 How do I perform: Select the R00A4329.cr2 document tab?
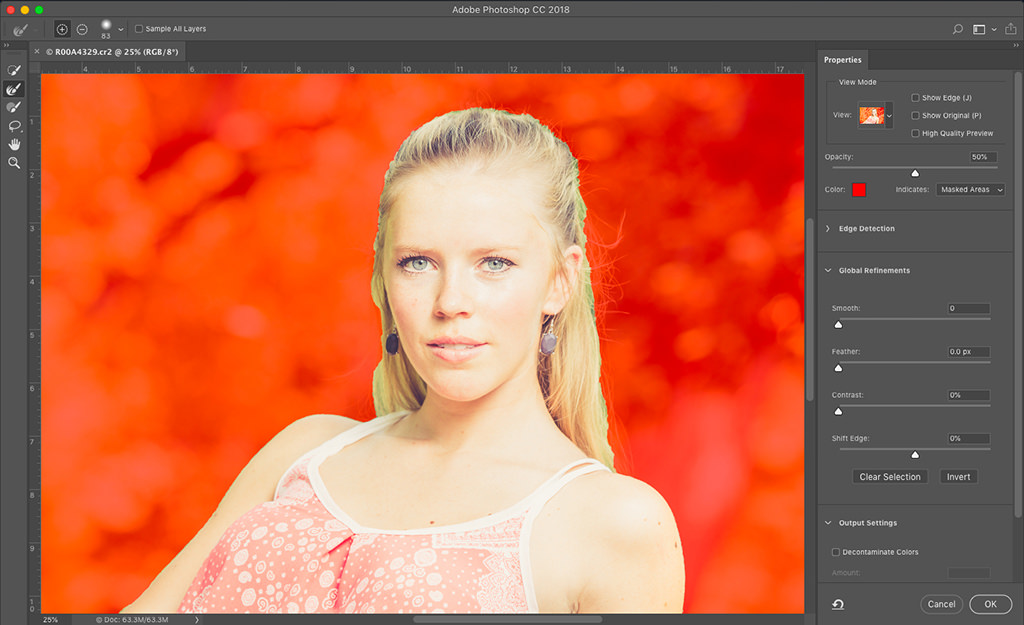(112, 52)
